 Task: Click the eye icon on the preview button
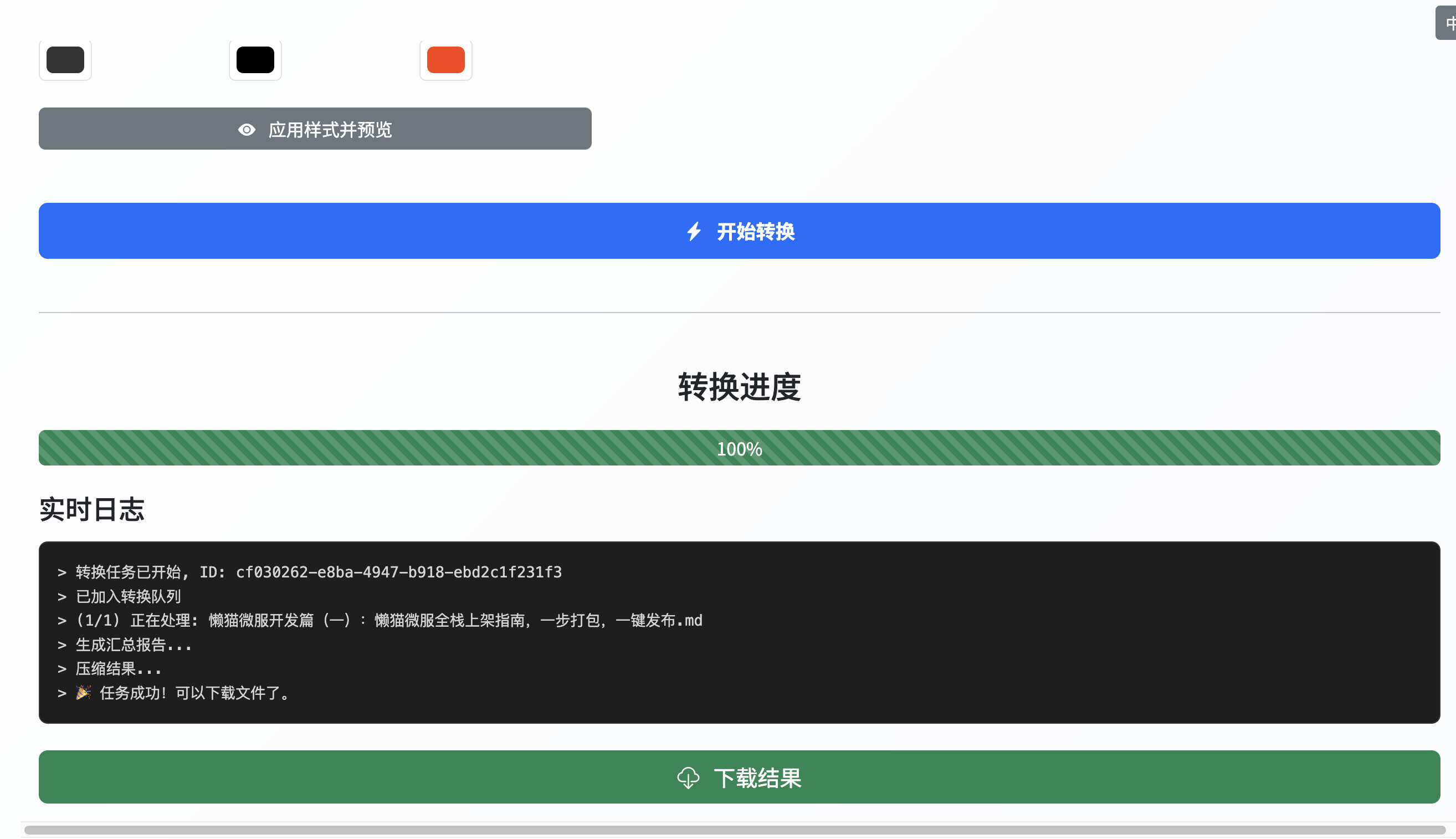[247, 130]
